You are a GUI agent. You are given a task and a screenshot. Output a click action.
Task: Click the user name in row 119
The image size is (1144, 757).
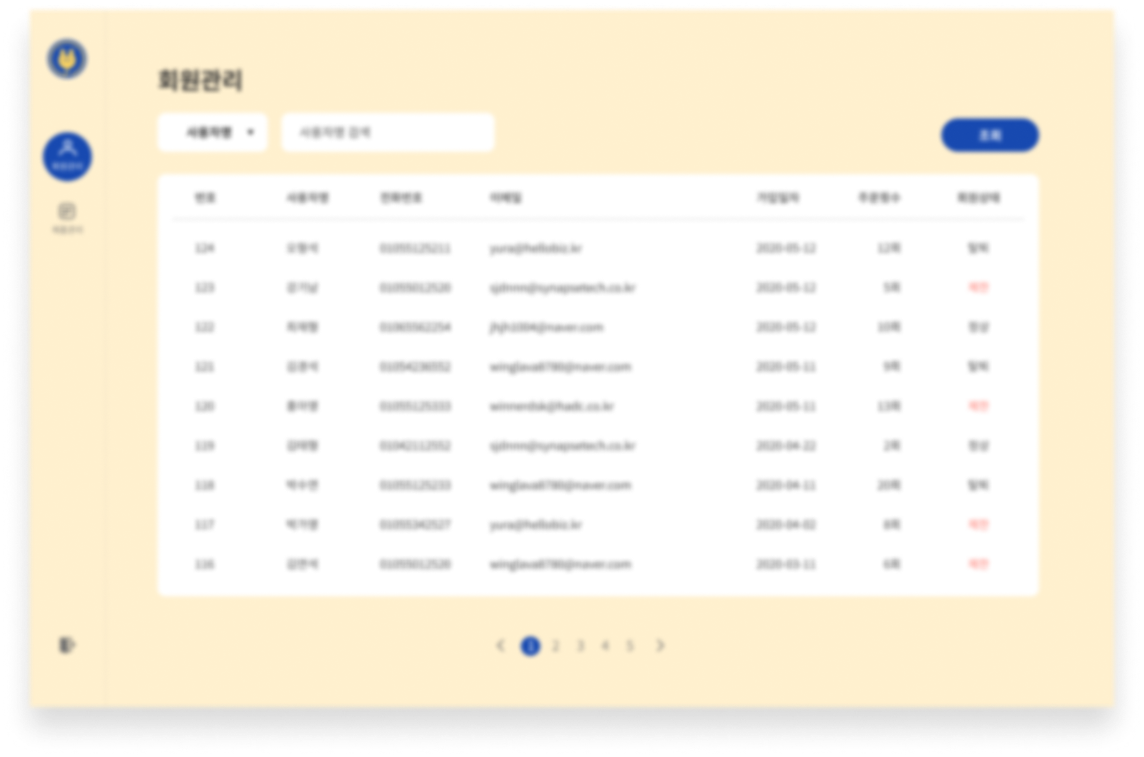click(302, 446)
